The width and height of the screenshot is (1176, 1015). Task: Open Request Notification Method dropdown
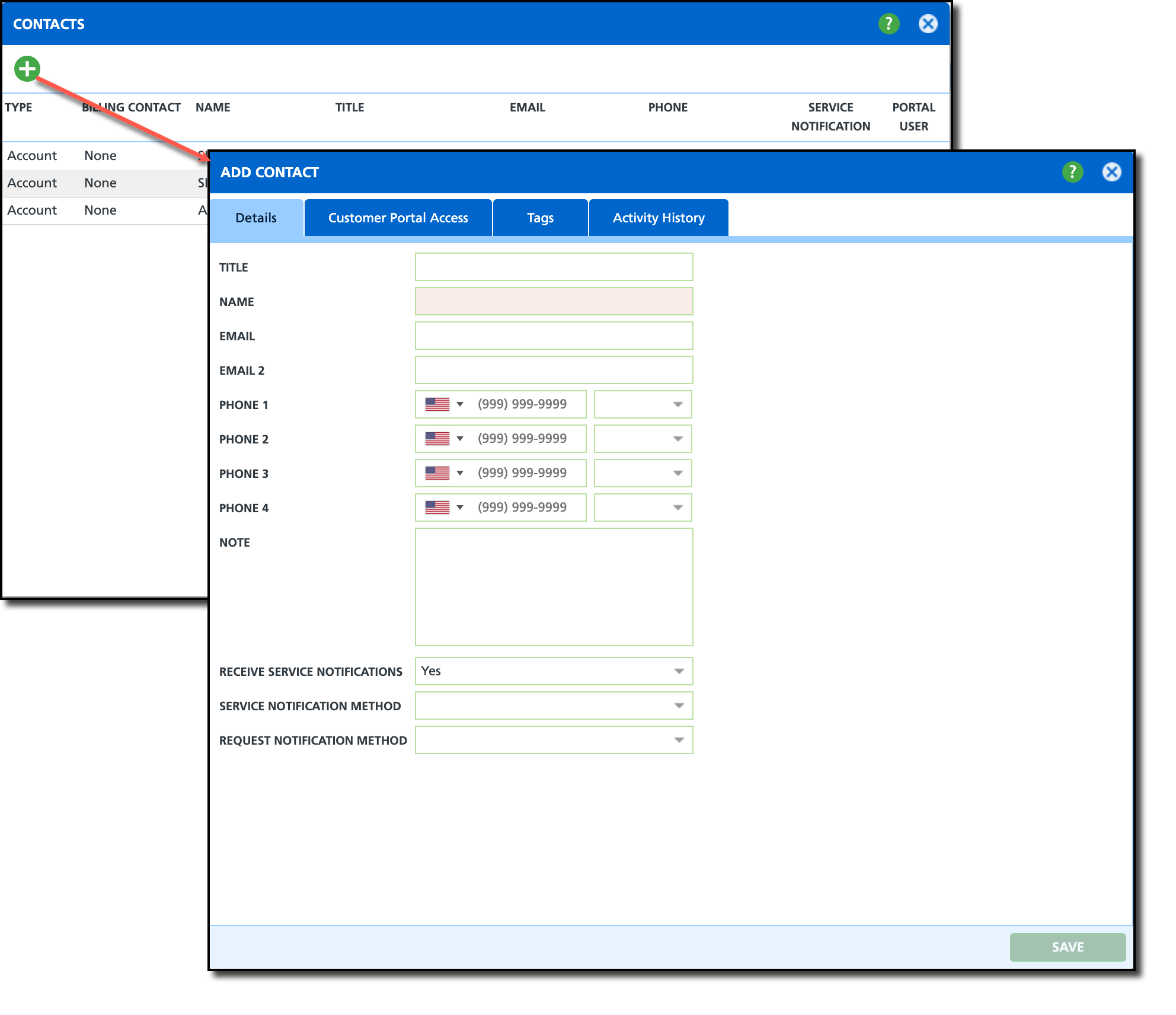(x=554, y=740)
